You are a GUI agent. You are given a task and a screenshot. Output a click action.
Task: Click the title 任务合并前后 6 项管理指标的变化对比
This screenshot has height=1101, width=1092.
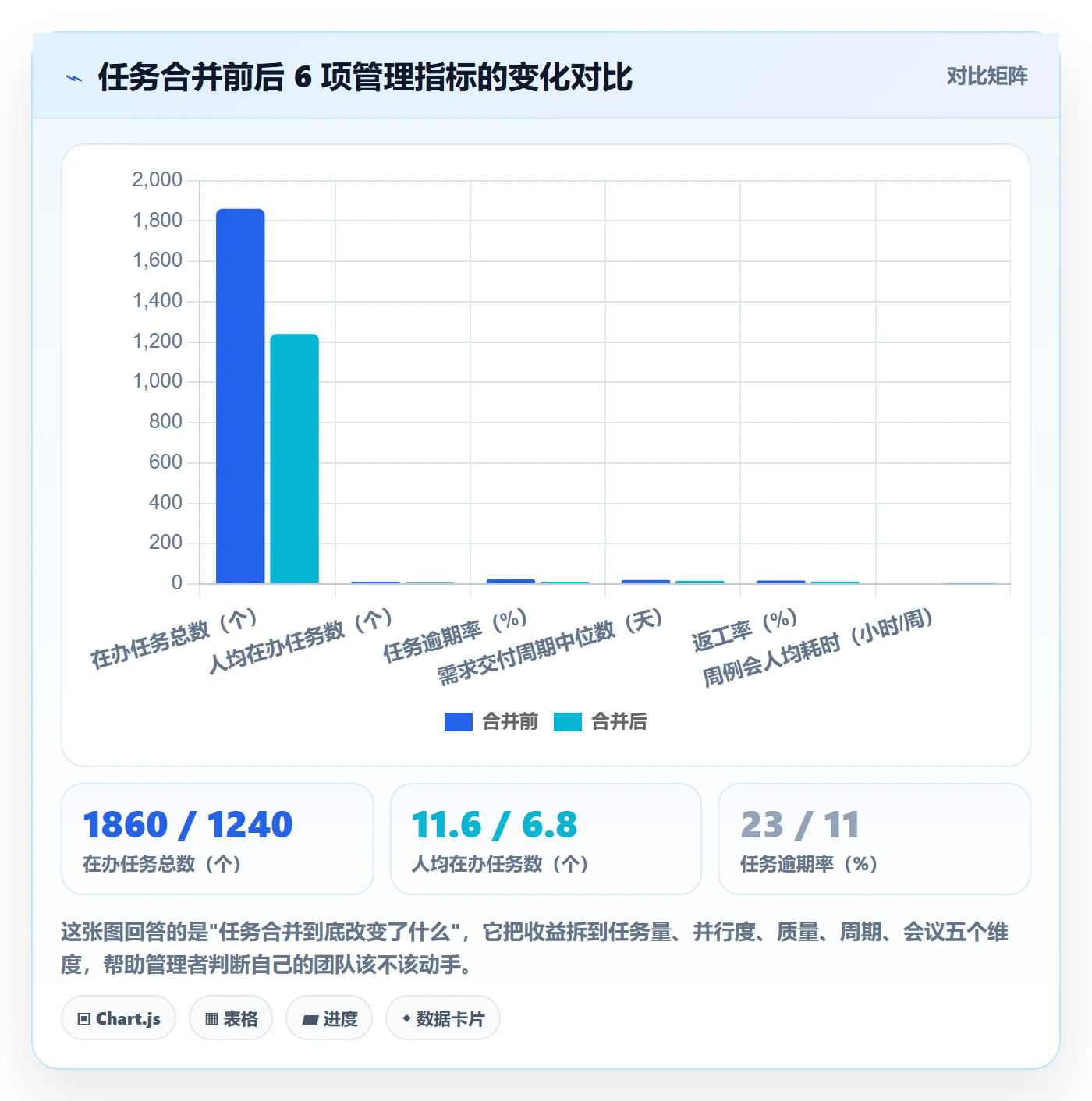(x=365, y=77)
